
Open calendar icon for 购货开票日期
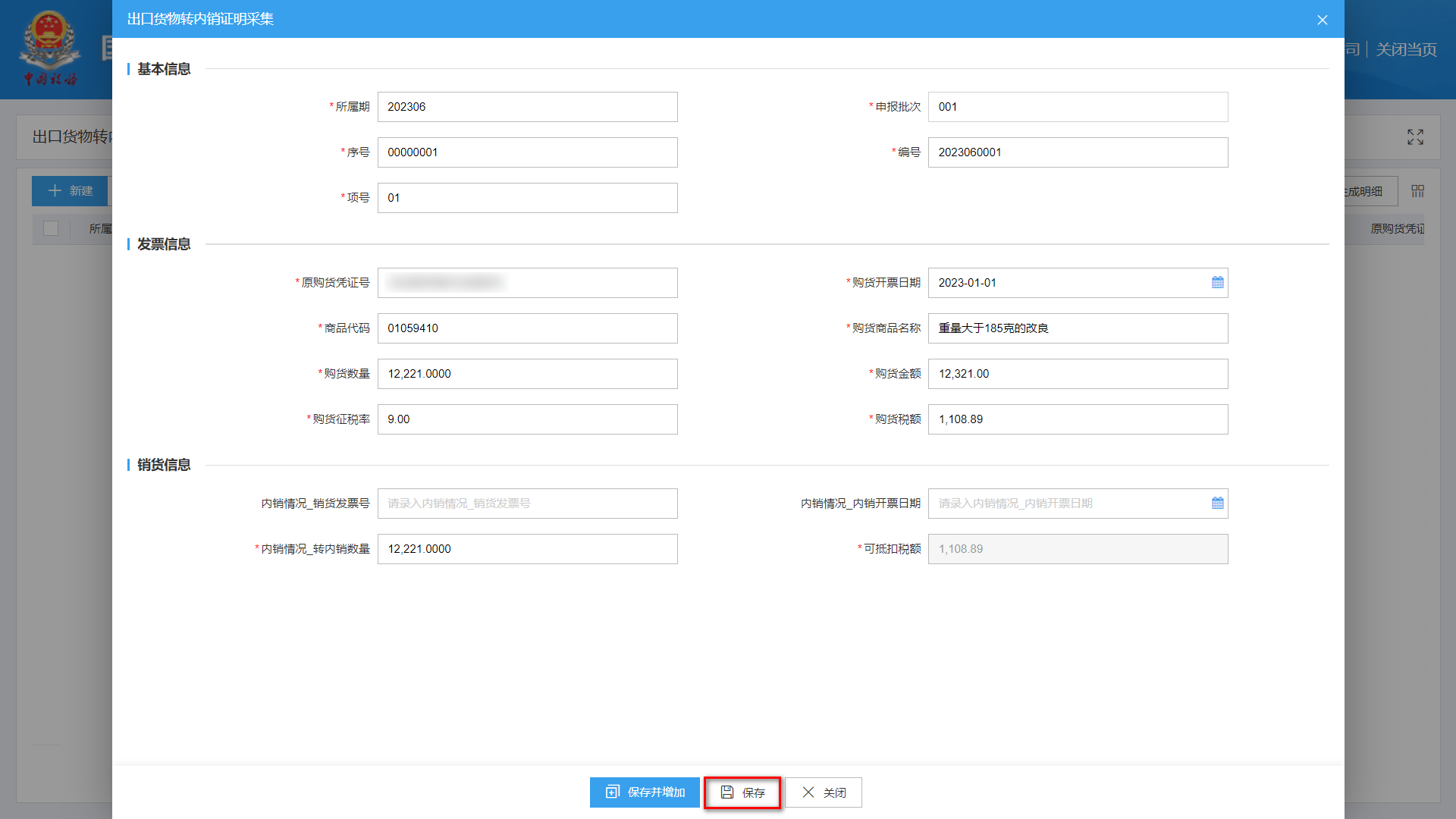coord(1217,283)
